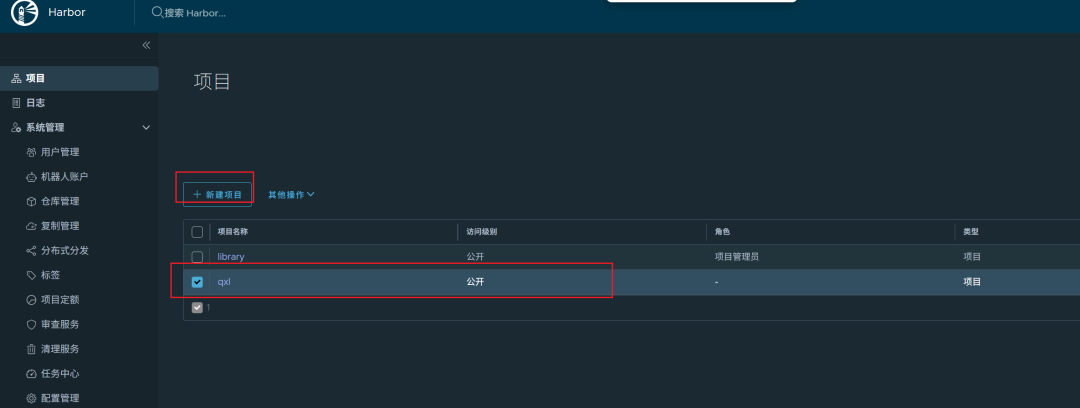Screen dimensions: 1080x408
Task: Click the 新建项目 button
Action: [217, 195]
